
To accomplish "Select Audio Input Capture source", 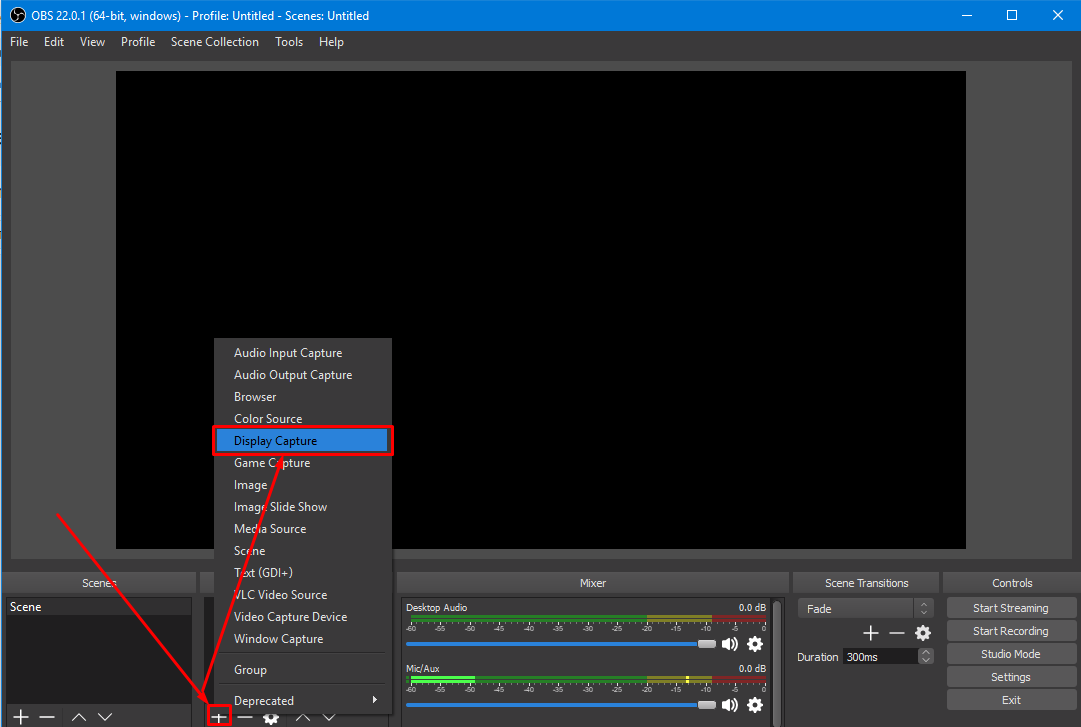I will coord(303,353).
